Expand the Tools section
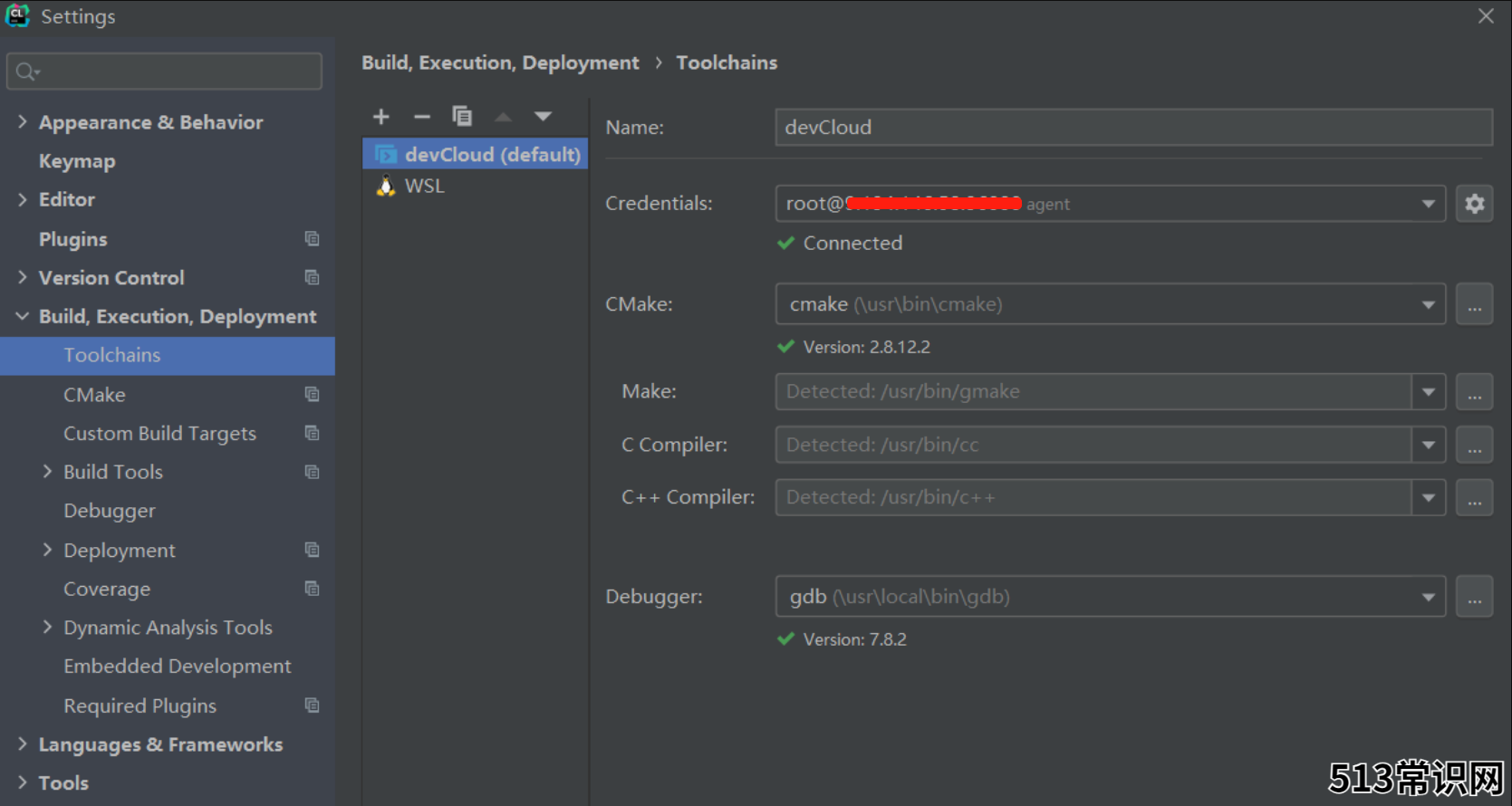 23,782
